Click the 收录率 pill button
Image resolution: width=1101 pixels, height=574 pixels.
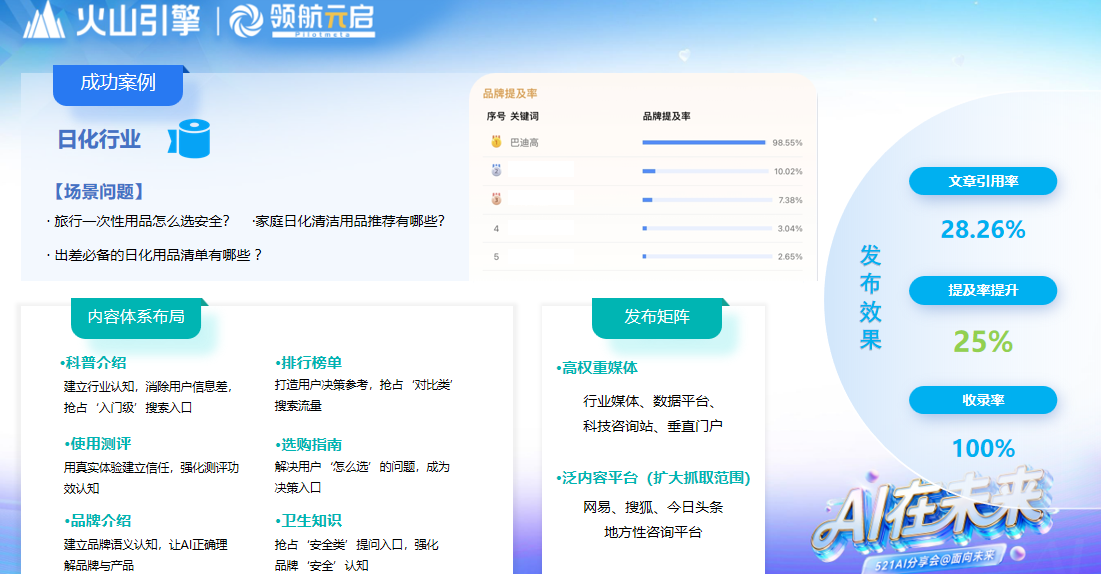tap(982, 400)
